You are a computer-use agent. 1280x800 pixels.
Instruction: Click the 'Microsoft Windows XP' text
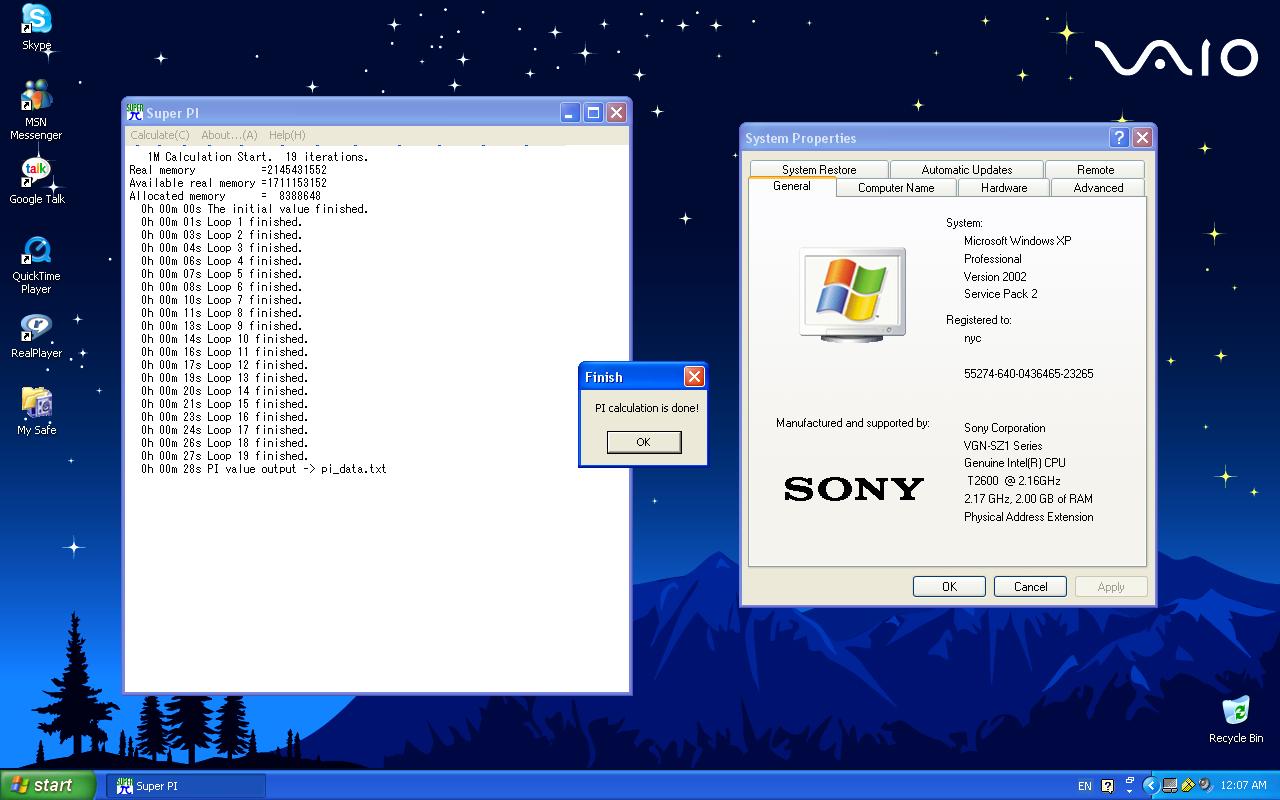coord(1017,241)
